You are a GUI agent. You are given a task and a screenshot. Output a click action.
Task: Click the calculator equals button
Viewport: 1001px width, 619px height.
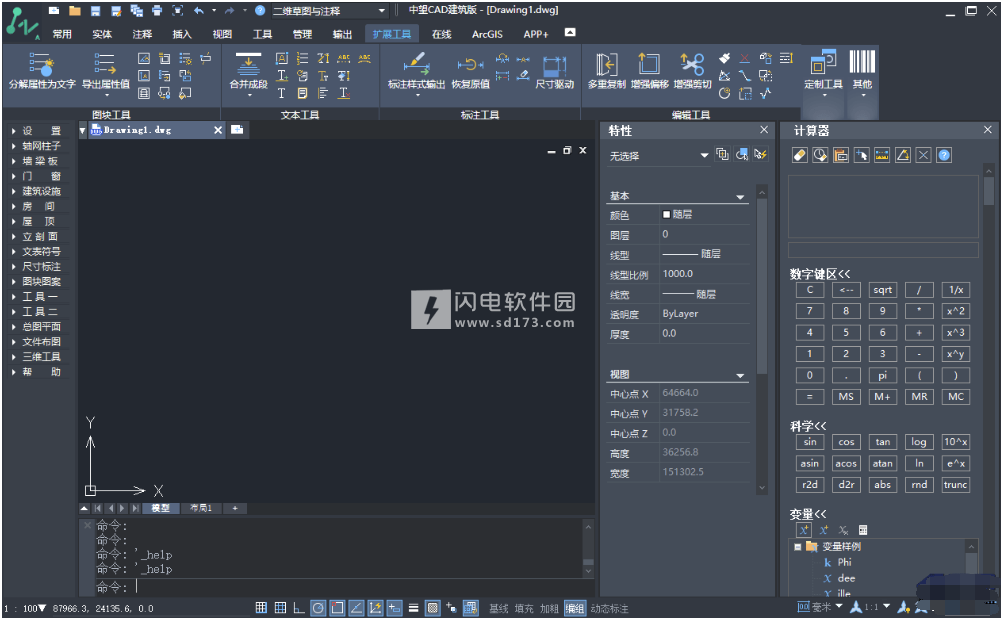809,396
